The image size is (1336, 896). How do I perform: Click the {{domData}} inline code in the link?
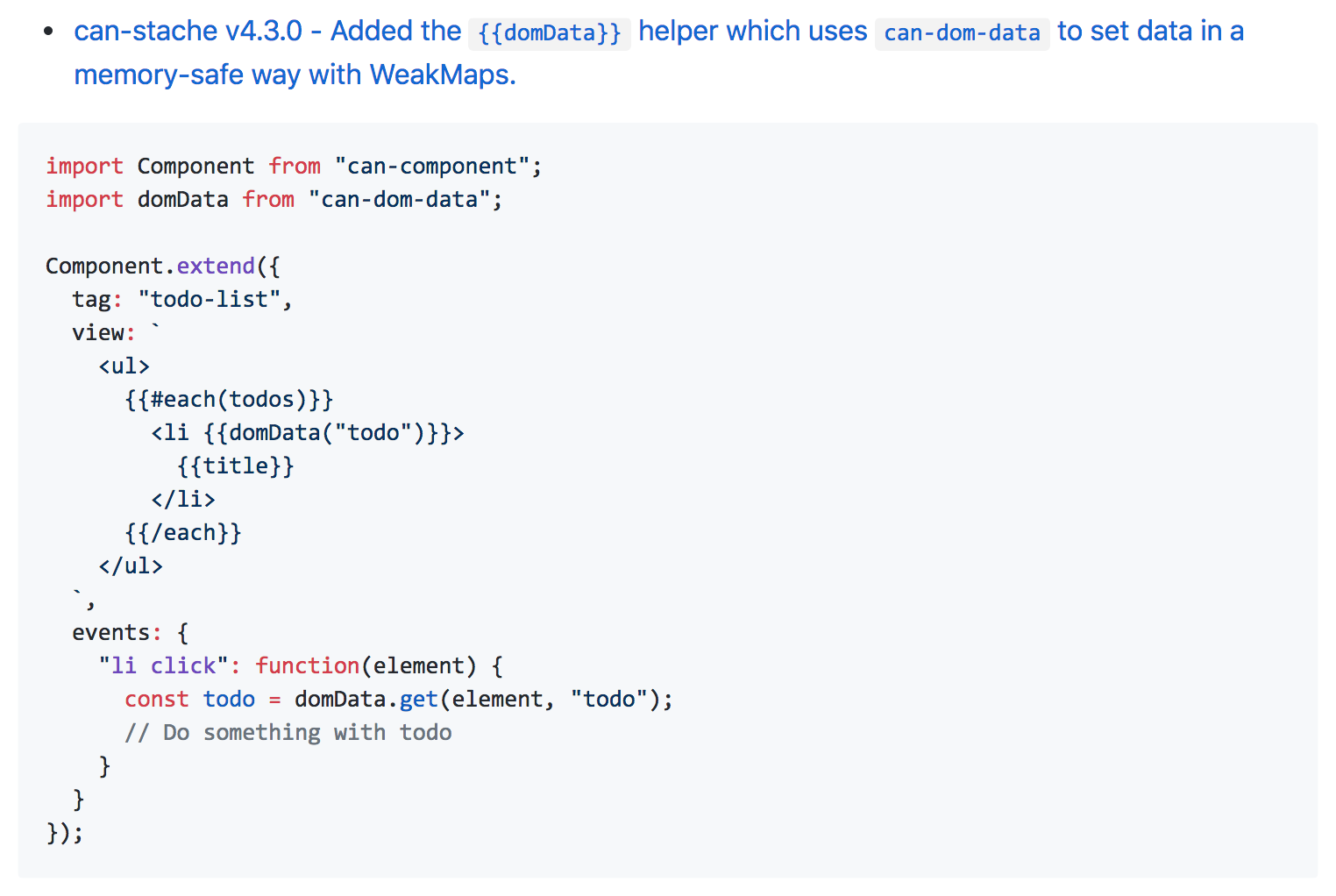click(x=550, y=32)
